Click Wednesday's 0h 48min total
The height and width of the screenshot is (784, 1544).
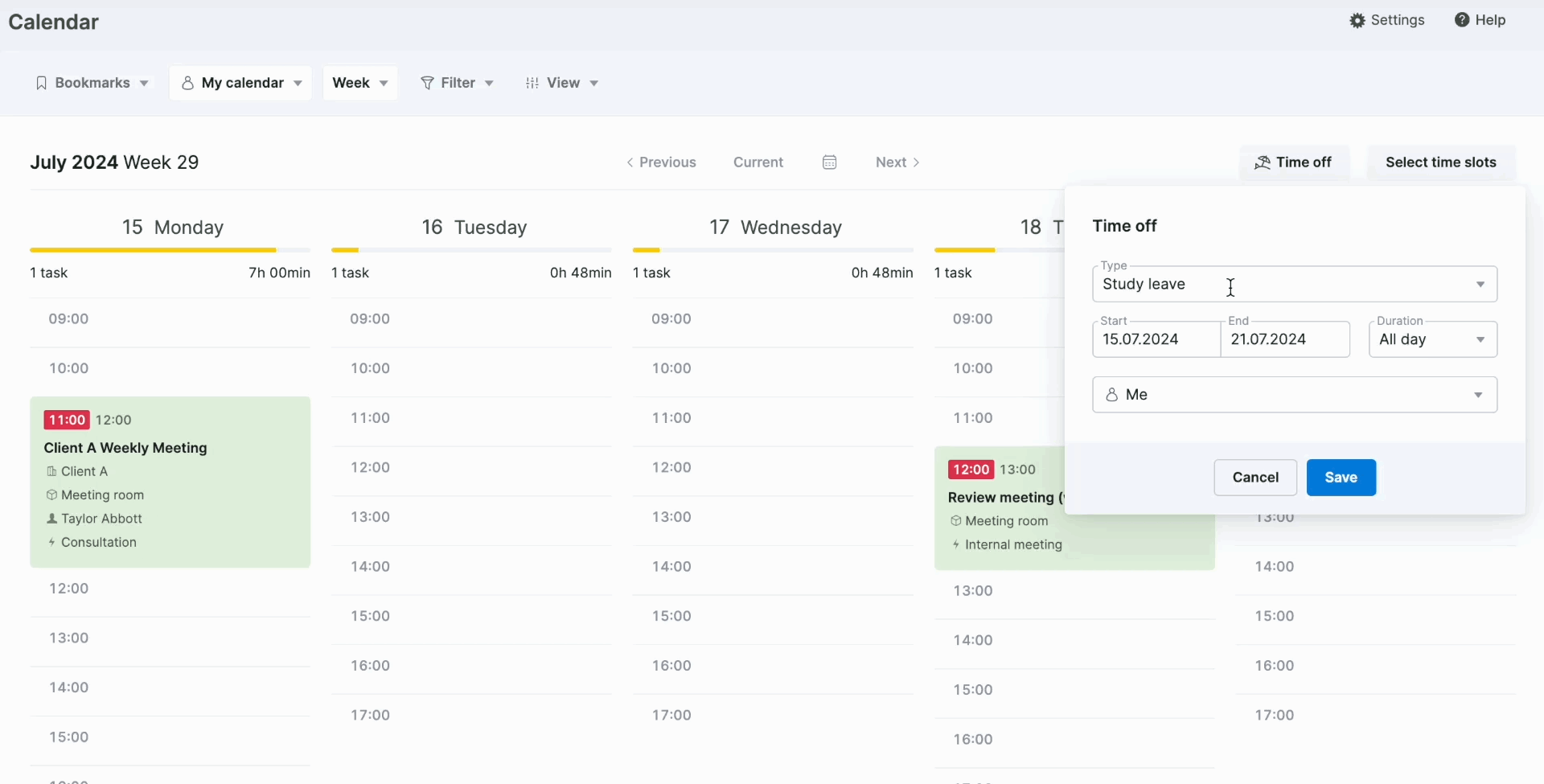[882, 273]
